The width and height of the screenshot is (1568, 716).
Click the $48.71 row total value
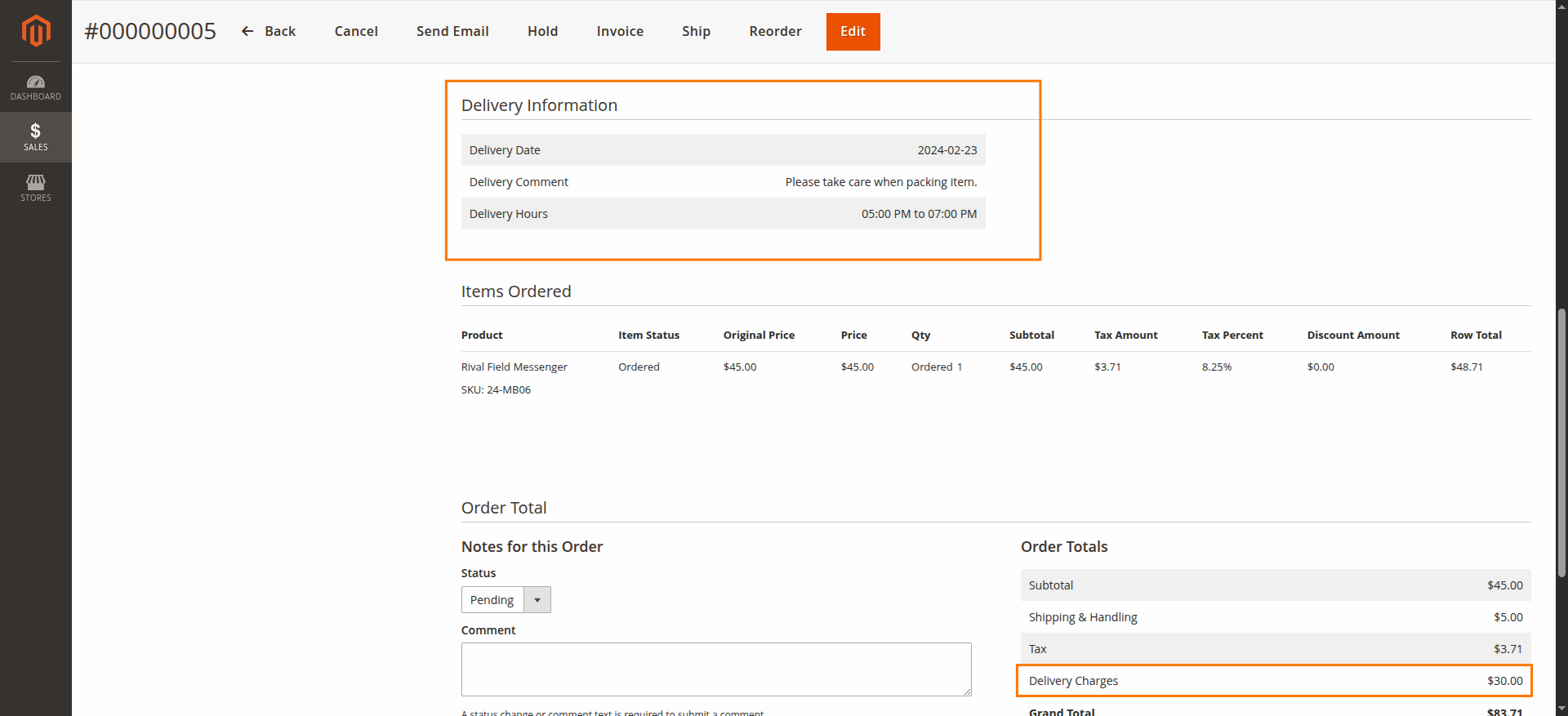coord(1467,367)
